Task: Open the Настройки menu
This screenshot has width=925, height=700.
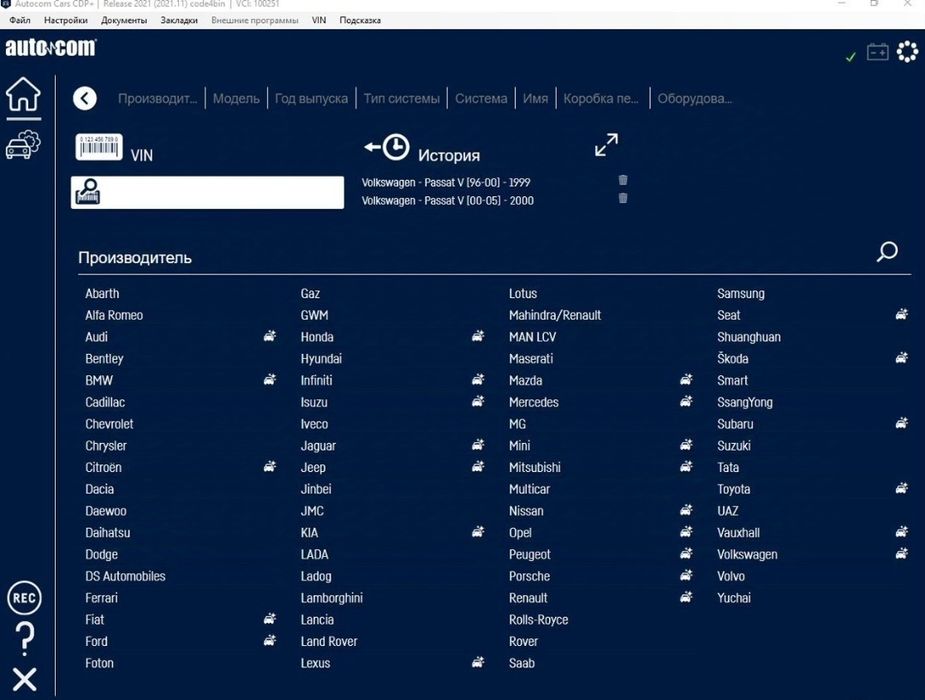Action: coord(65,20)
